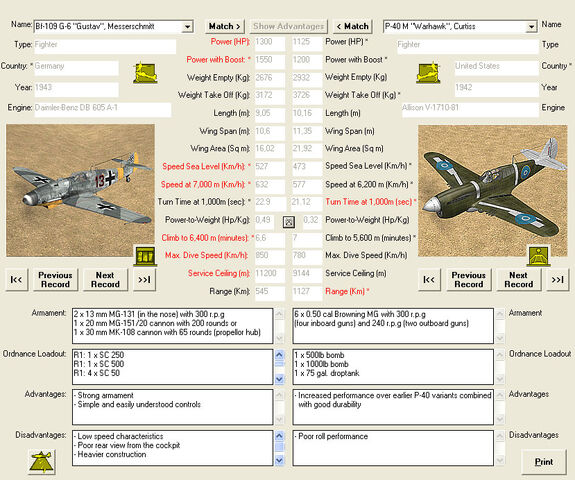This screenshot has height=480, width=575.
Task: Click the left Wing Area value 16.02
Action: tap(270, 150)
